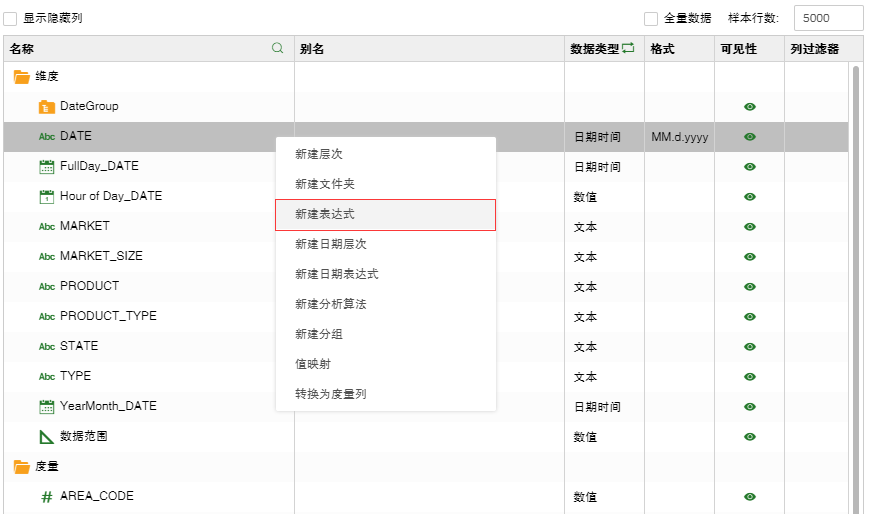The image size is (873, 514).
Task: Collapse the 维度 folder
Action: (21, 76)
